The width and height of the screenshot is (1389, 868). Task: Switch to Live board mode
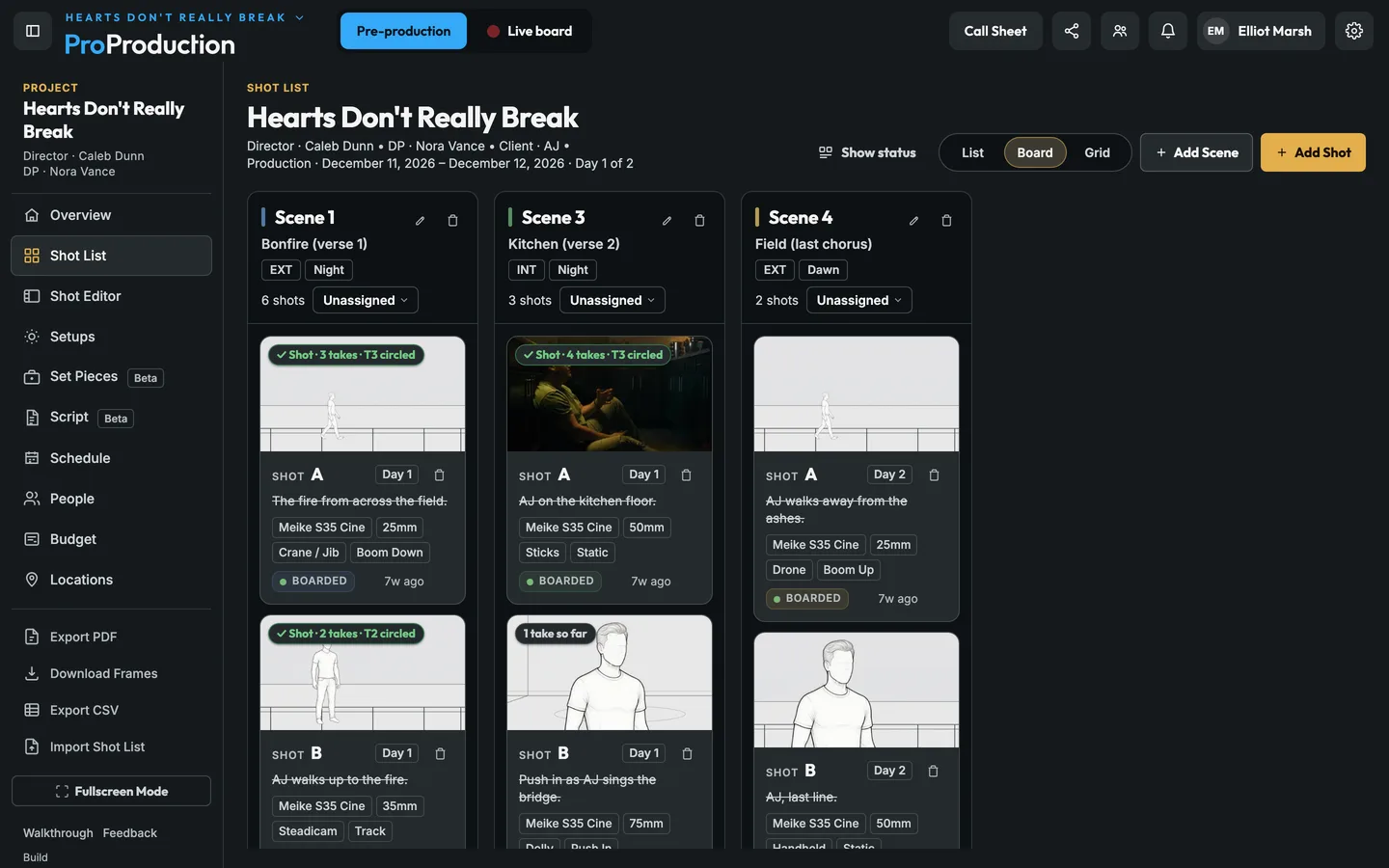[530, 31]
